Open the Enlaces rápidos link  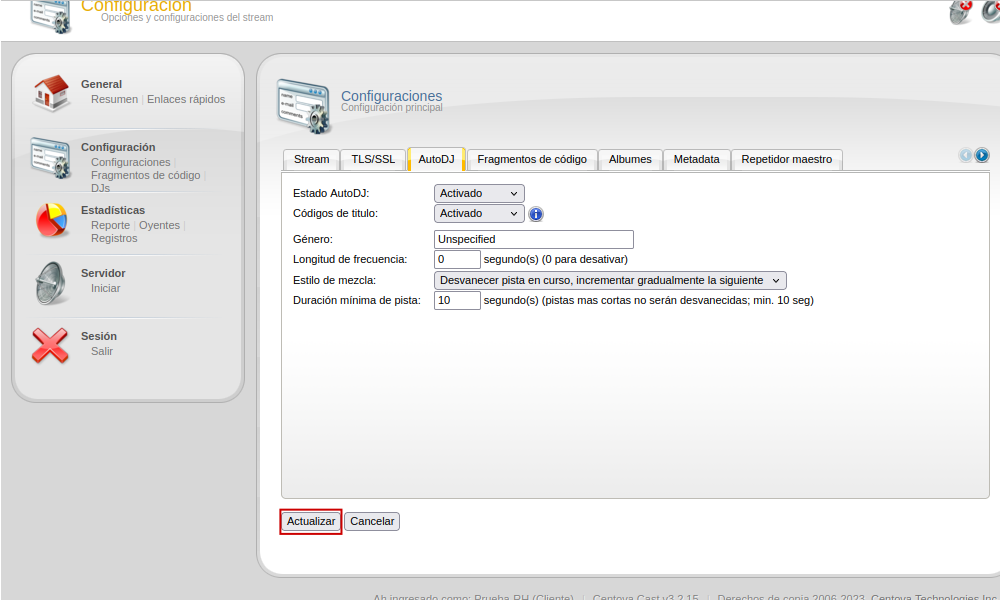pyautogui.click(x=186, y=99)
